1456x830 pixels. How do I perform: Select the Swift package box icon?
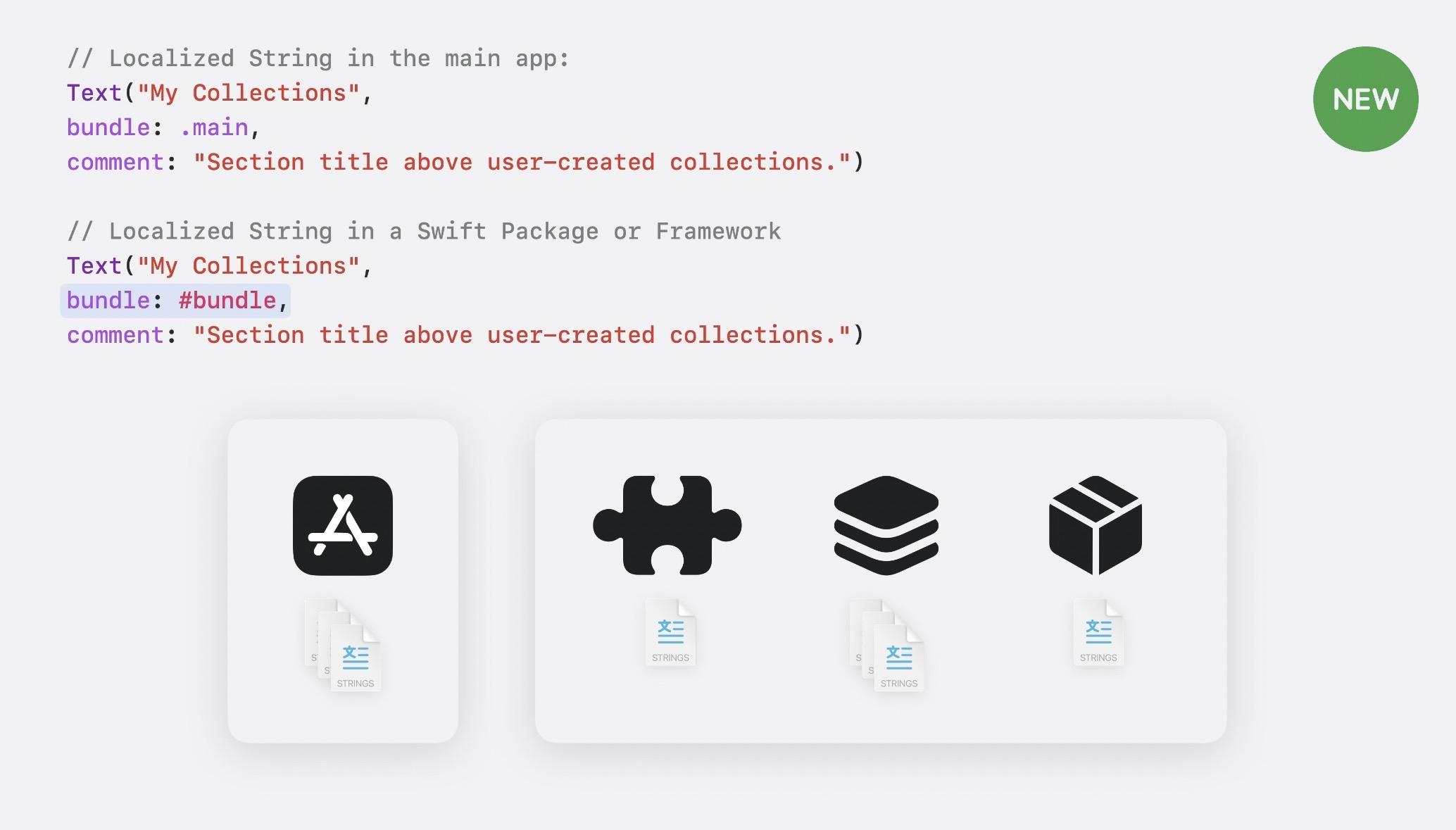(1096, 525)
